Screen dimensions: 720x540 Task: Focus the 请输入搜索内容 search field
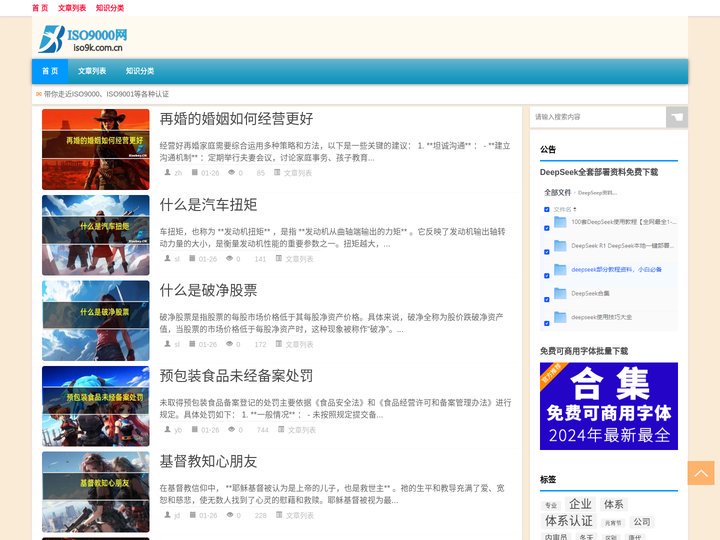click(598, 117)
